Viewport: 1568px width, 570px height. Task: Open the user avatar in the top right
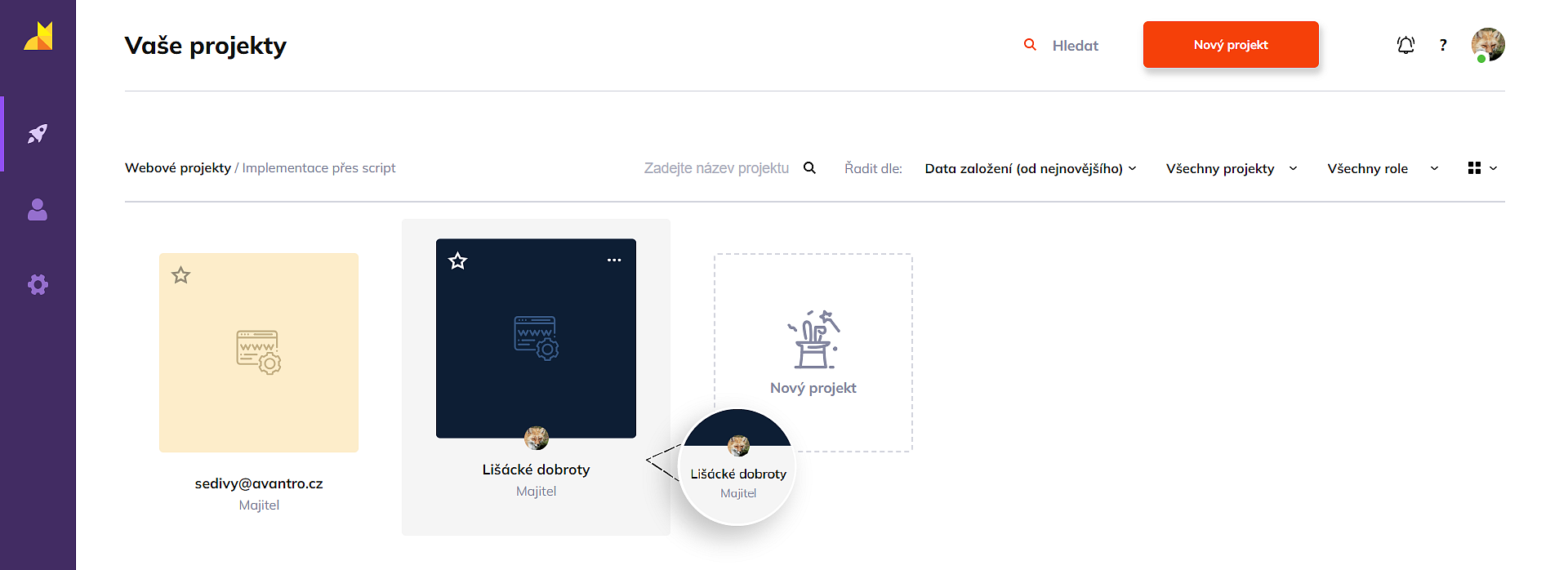coord(1487,45)
